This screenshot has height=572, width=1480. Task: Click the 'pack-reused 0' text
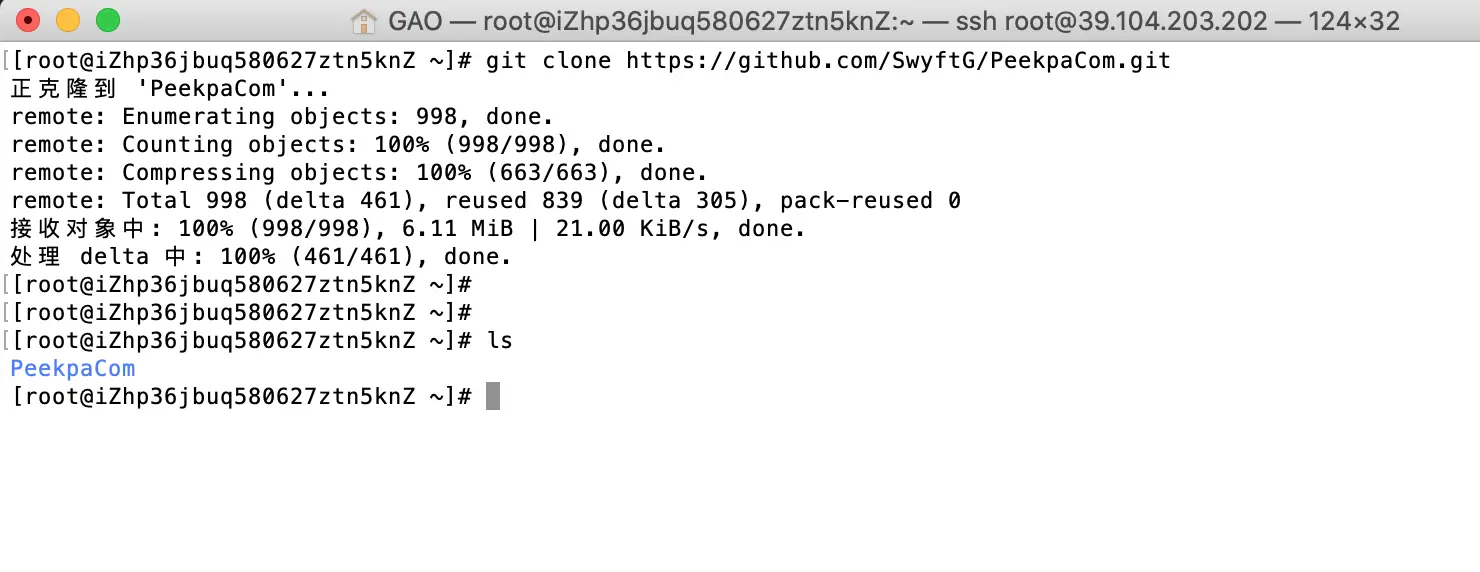pyautogui.click(x=870, y=201)
